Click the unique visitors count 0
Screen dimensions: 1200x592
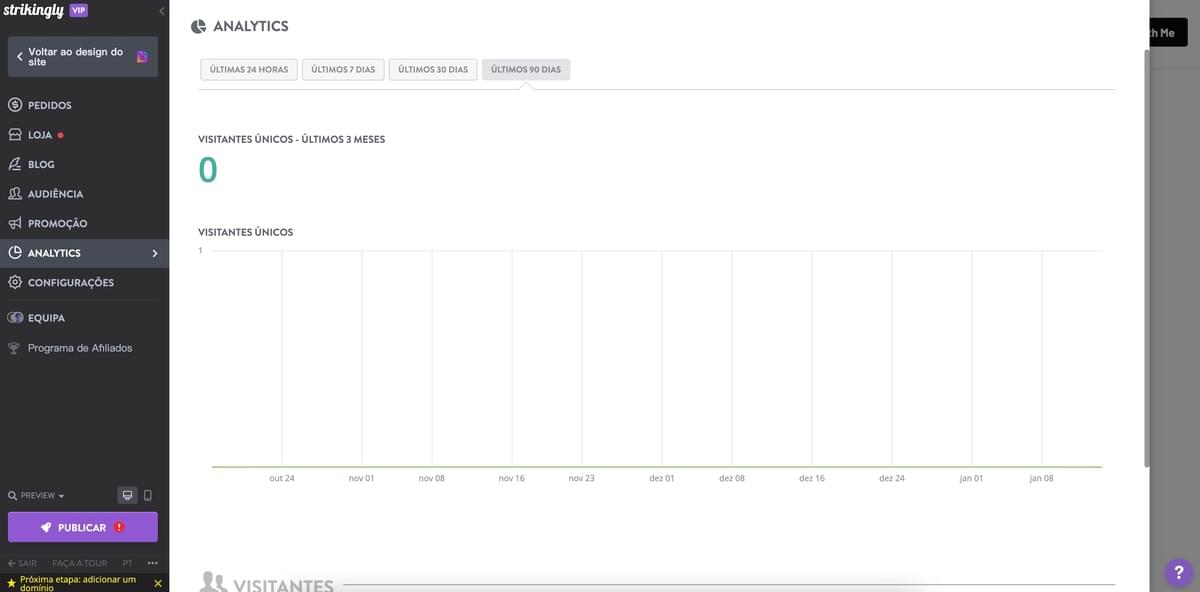click(x=208, y=170)
